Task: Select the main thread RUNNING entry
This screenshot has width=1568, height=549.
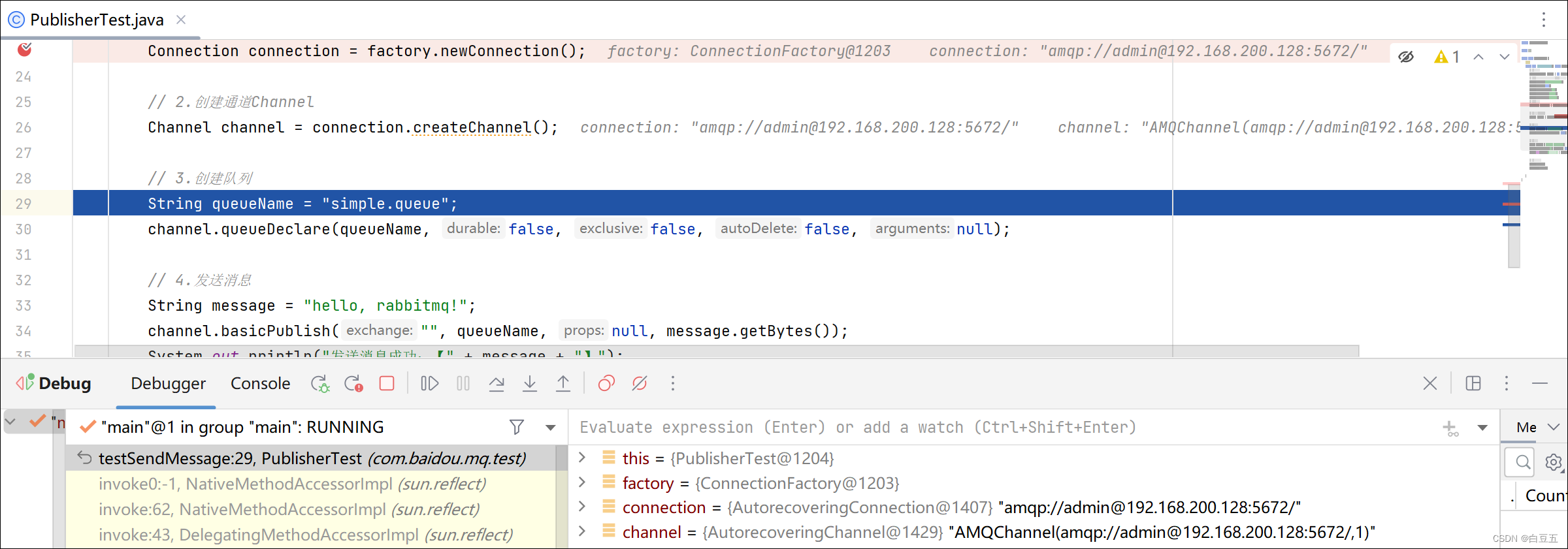Action: point(242,427)
